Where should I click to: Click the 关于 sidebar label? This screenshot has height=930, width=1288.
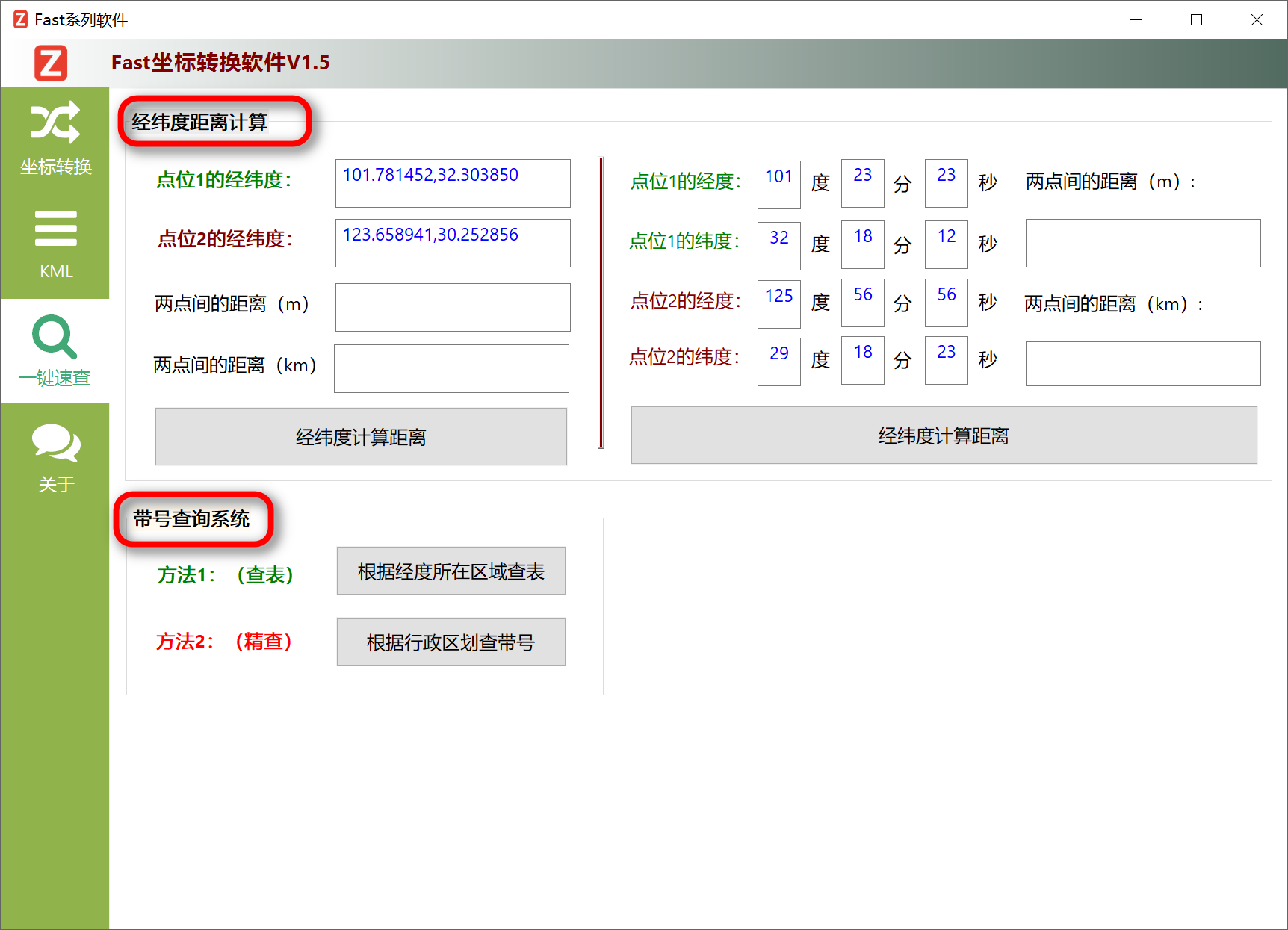point(56,484)
